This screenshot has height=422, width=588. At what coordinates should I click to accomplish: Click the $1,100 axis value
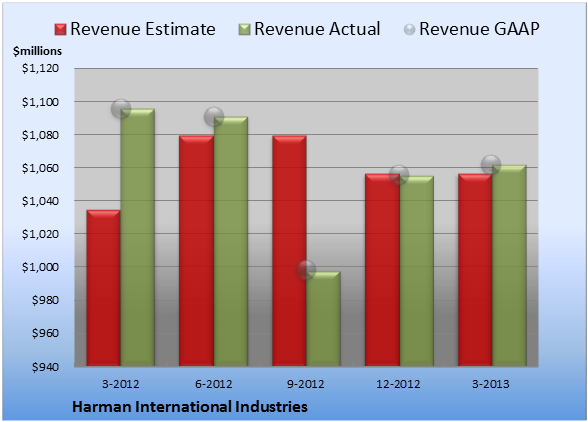pyautogui.click(x=40, y=102)
